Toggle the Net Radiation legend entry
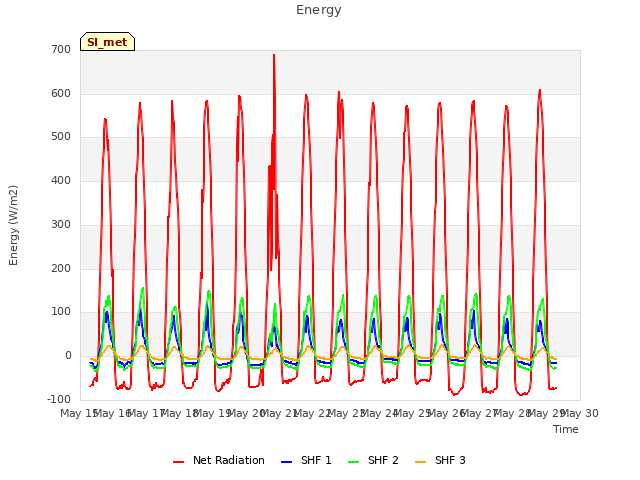Viewport: 640px width, 480px height. [x=219, y=460]
